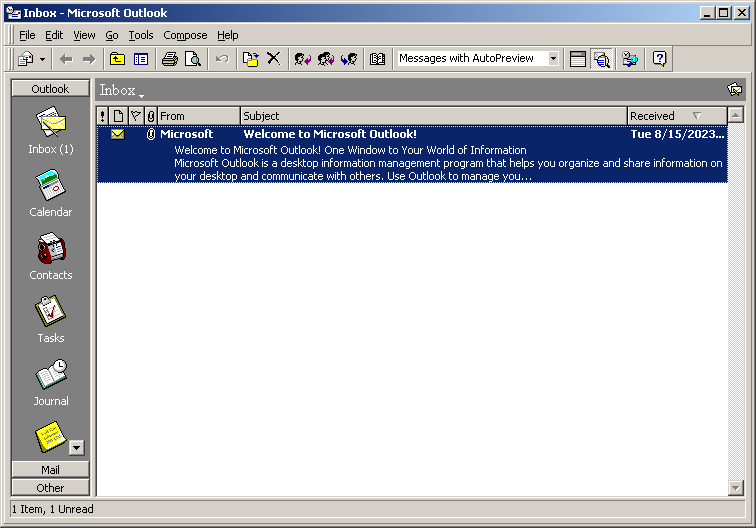The width and height of the screenshot is (756, 528).
Task: Open the Address Book from the toolbar
Action: 377,59
